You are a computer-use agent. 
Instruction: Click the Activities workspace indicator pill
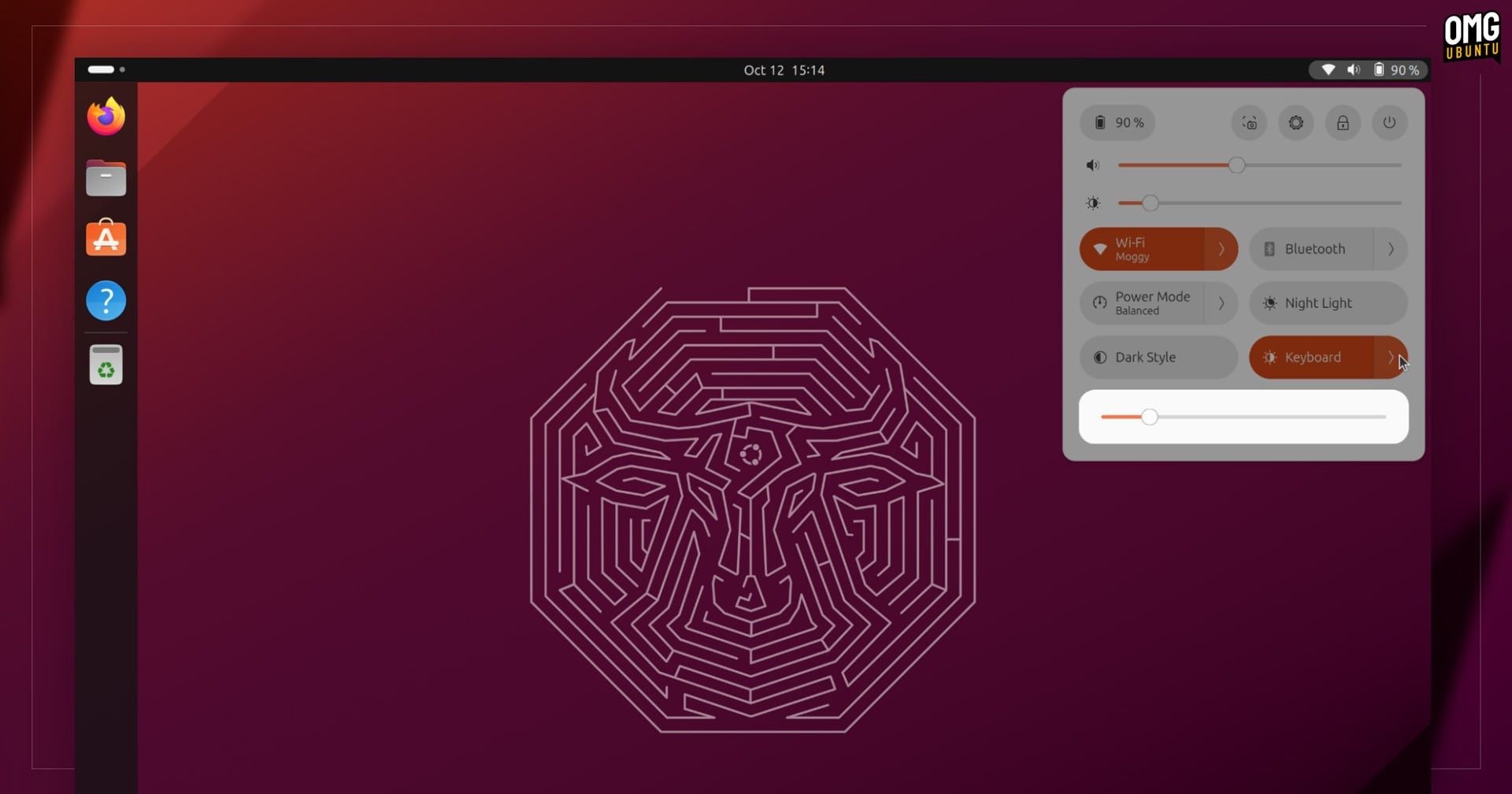tap(101, 69)
